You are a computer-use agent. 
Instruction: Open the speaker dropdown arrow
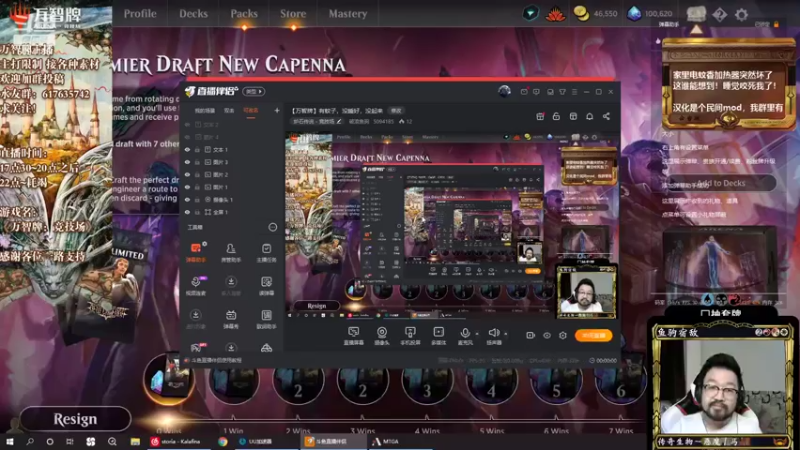(x=506, y=334)
